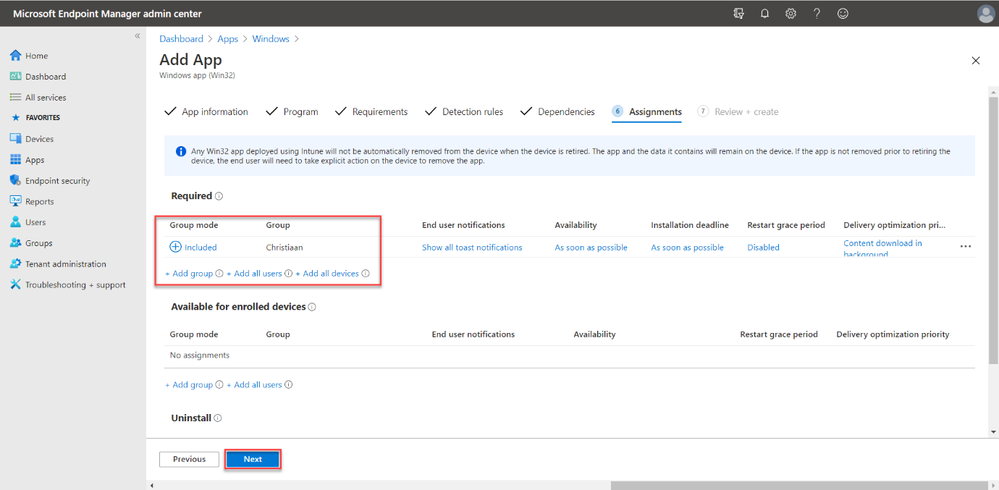
Task: Click Add group under Available for enrolled devices
Action: tap(189, 385)
